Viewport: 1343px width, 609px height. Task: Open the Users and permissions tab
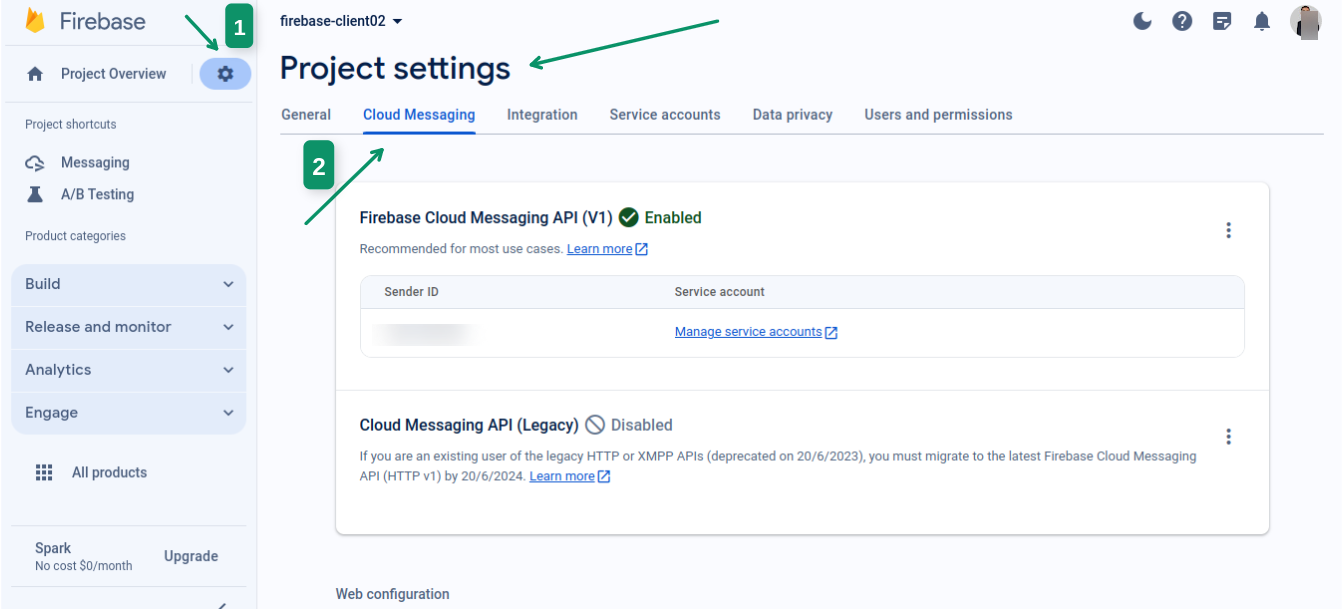pos(938,115)
